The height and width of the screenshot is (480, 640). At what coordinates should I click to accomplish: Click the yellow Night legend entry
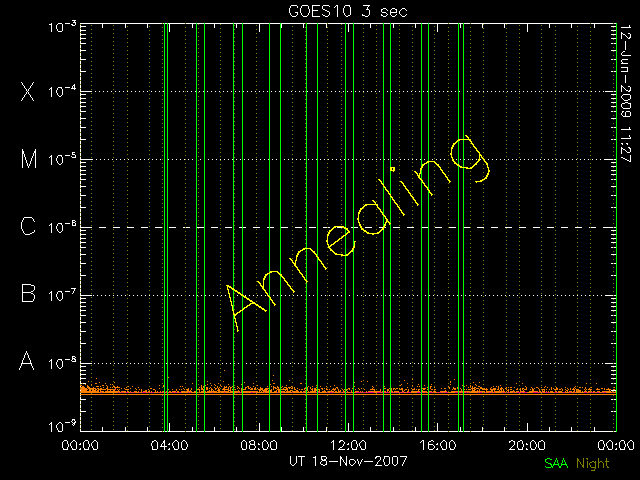click(593, 464)
